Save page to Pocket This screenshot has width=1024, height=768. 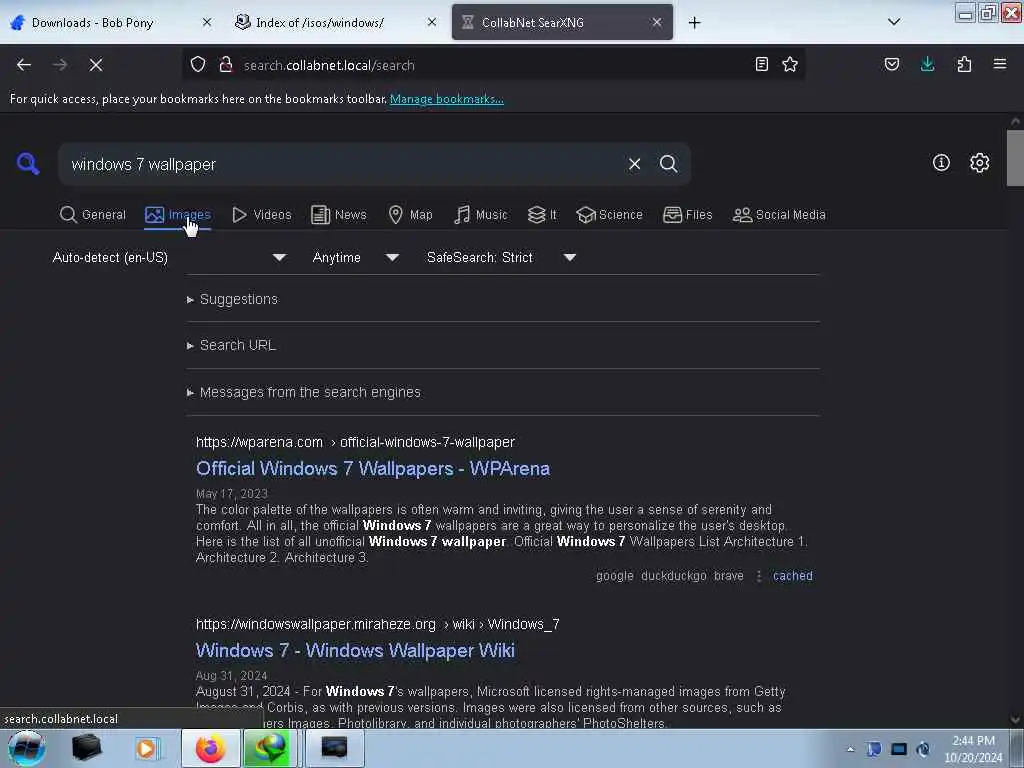coord(892,65)
